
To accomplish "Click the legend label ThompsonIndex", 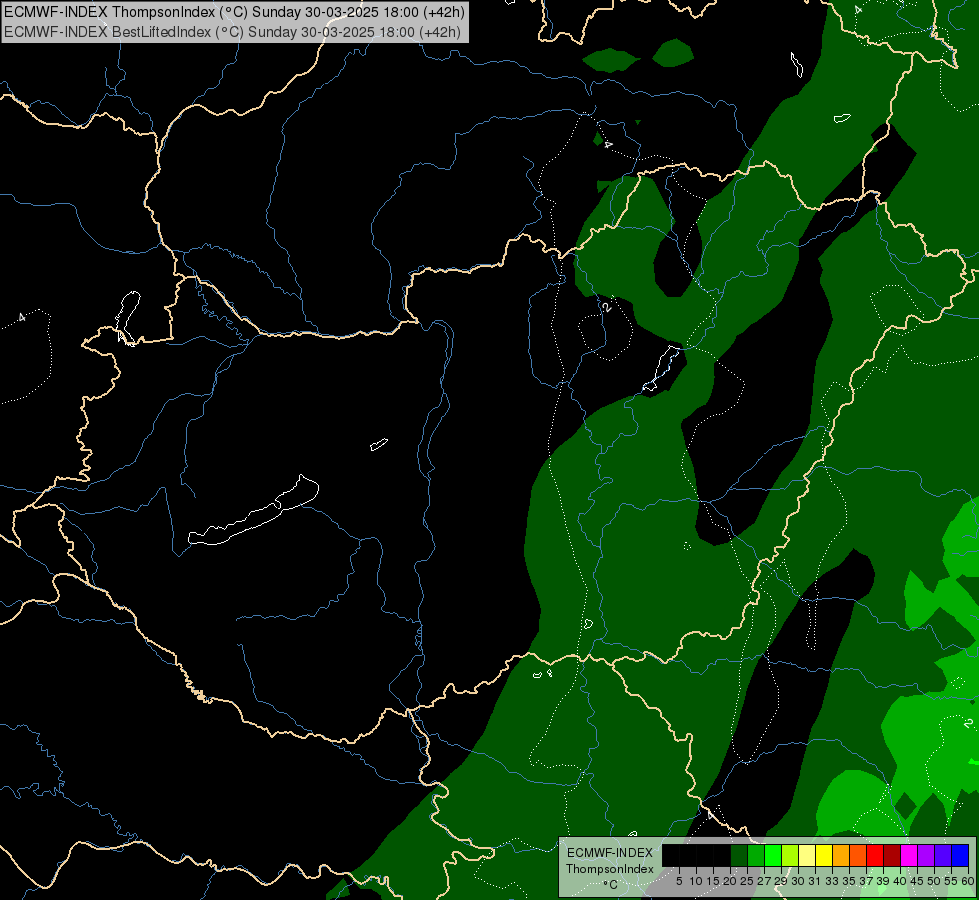I will [x=609, y=869].
